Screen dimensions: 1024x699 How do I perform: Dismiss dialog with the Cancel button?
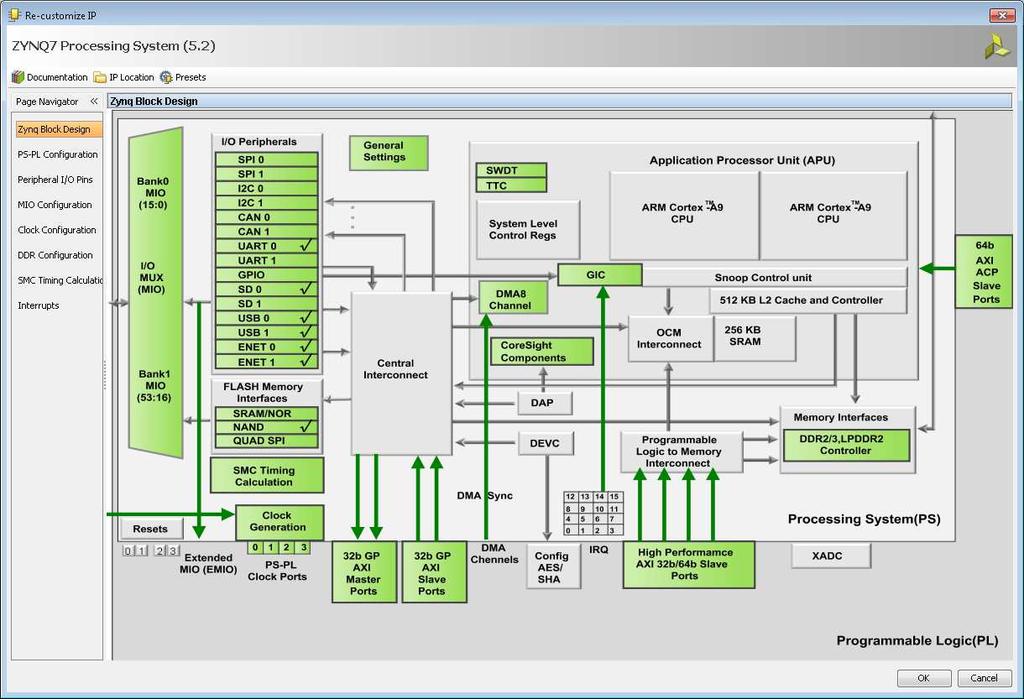tap(984, 678)
